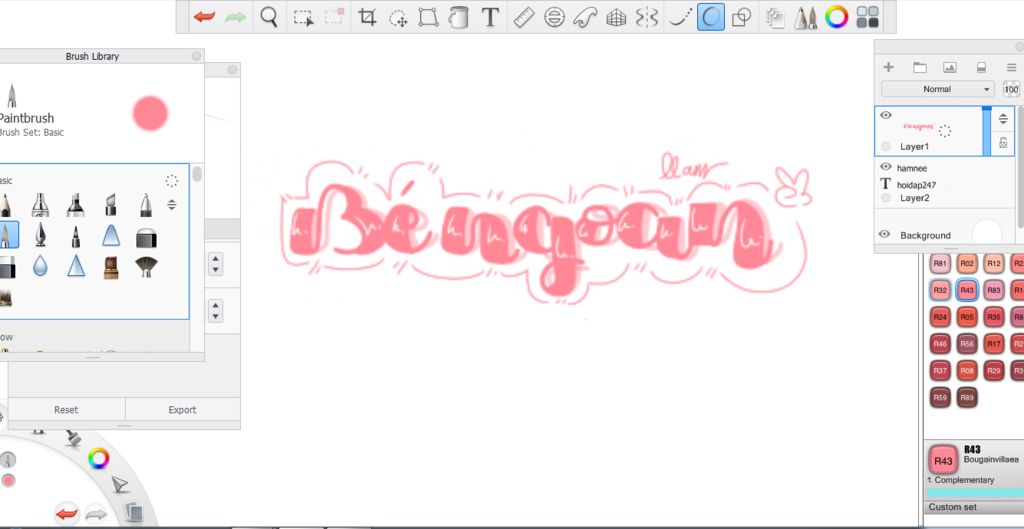Select the Crop tool
The height and width of the screenshot is (529, 1024).
[368, 18]
